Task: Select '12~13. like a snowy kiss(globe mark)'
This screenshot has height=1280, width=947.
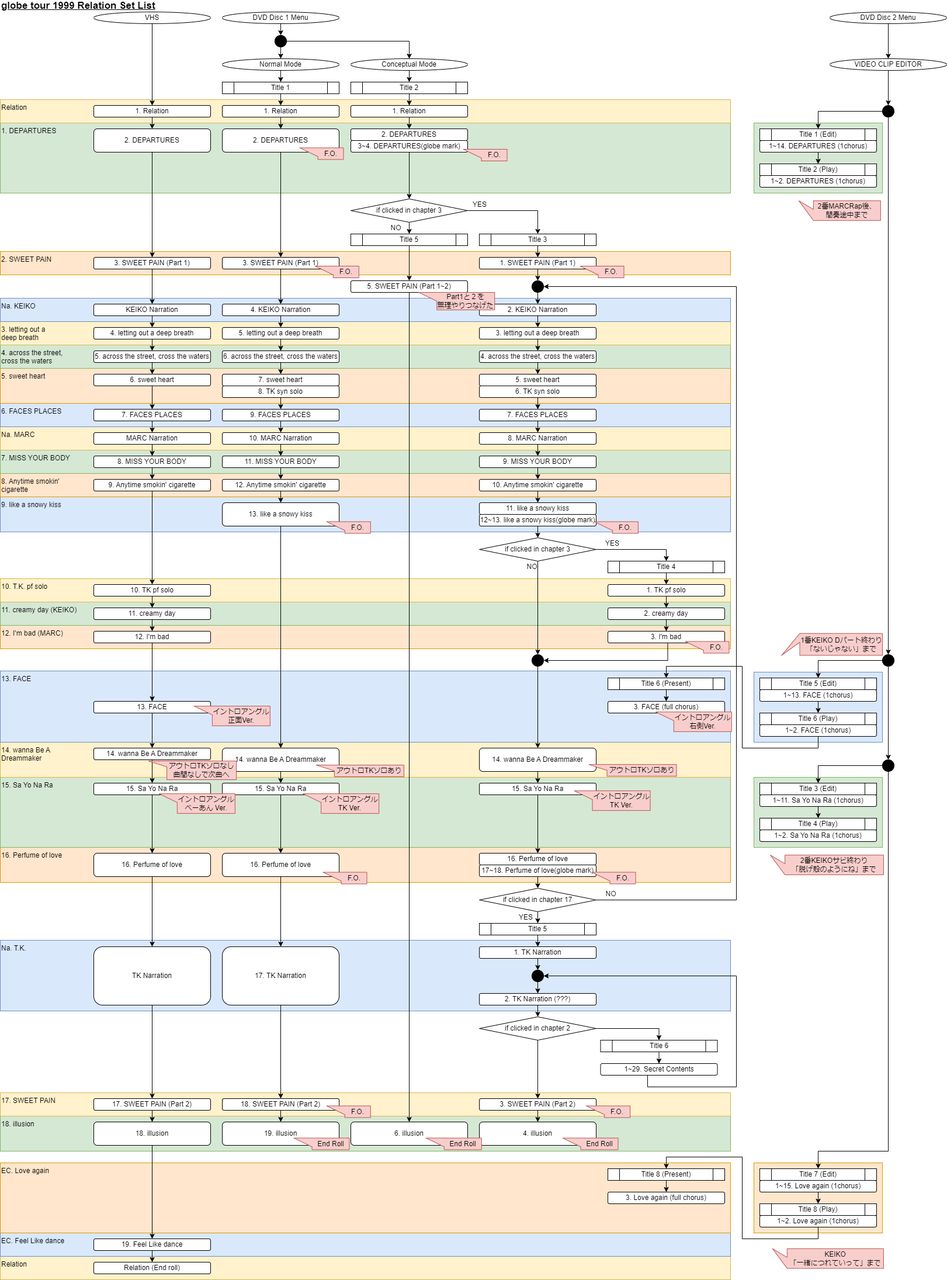Action: [x=538, y=520]
